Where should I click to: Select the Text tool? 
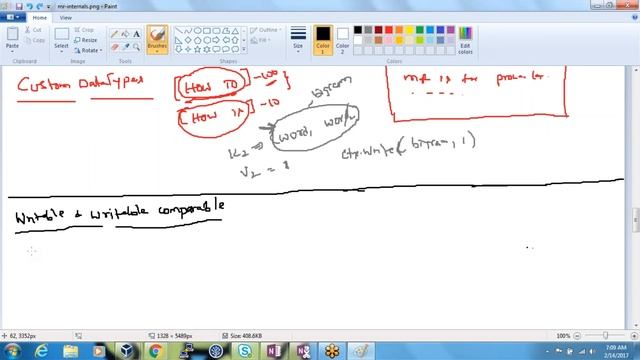click(136, 35)
